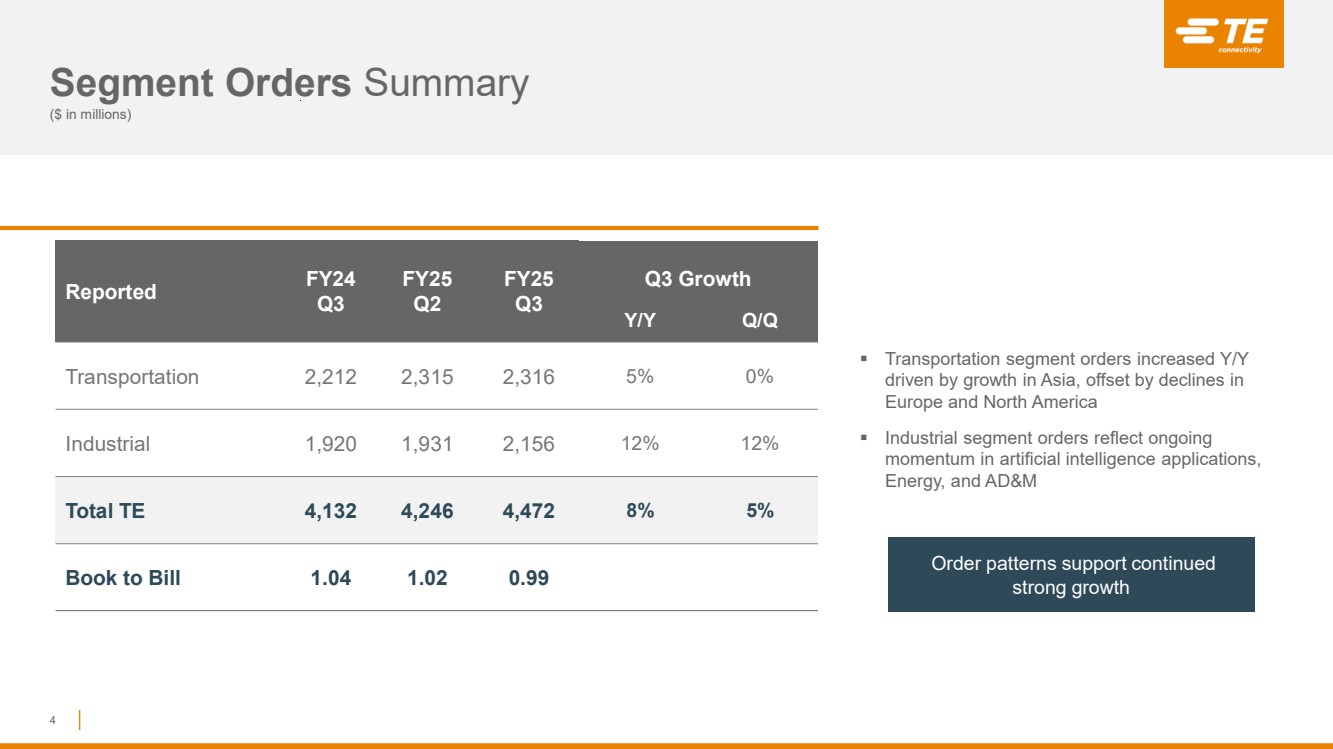Click the FY25 Q2 column header
Image resolution: width=1333 pixels, height=749 pixels.
(427, 291)
